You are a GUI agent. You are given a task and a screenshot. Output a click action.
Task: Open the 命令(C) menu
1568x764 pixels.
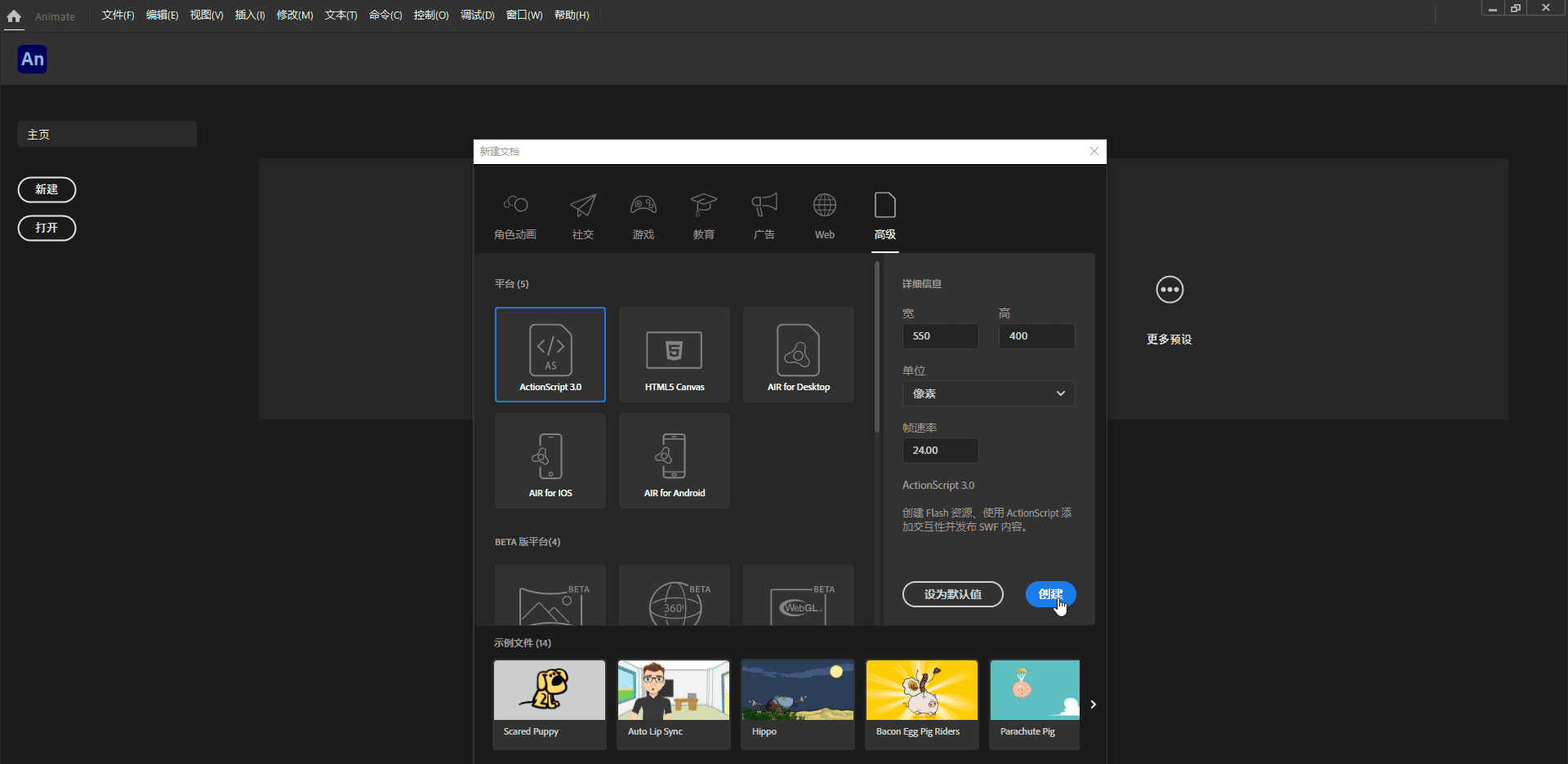tap(385, 16)
